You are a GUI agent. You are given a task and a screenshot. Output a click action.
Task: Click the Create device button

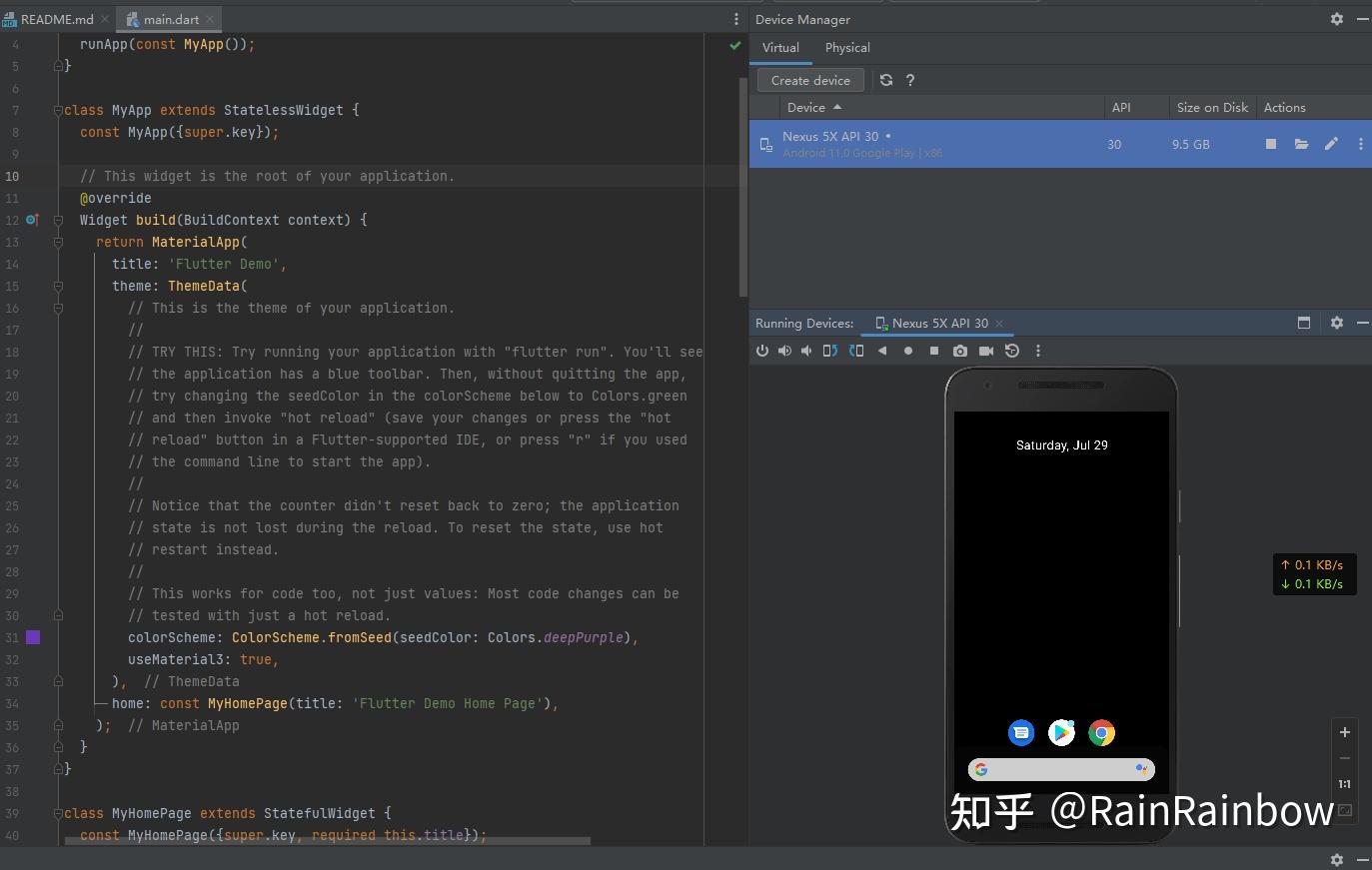811,80
